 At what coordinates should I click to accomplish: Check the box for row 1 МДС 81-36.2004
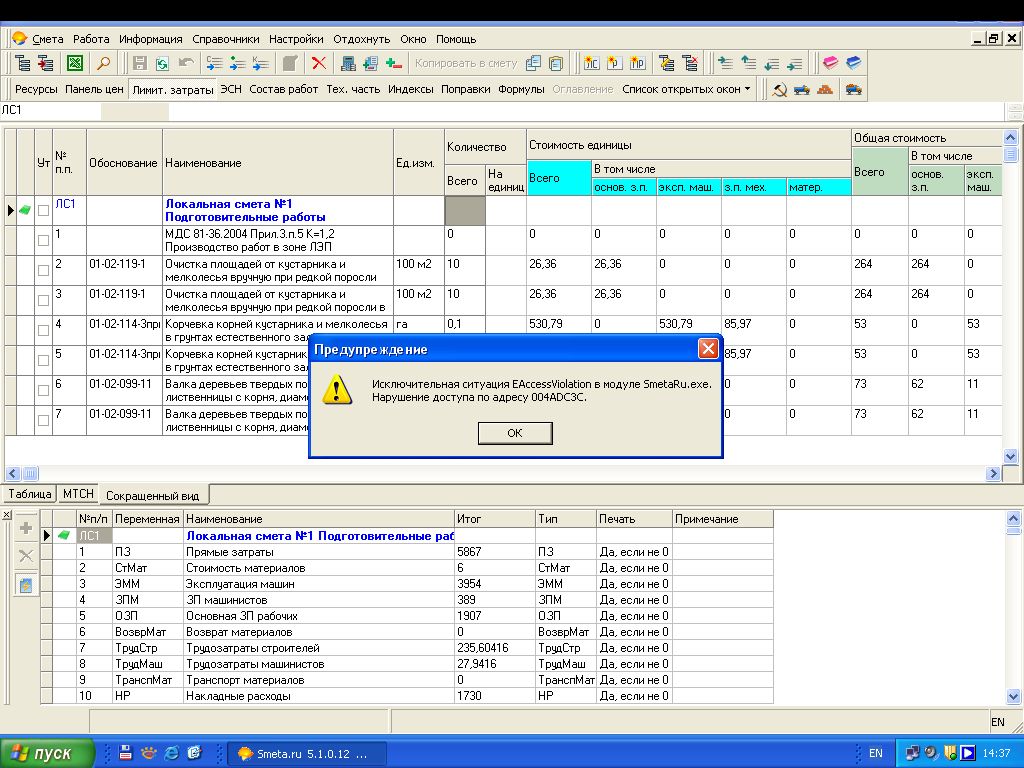click(x=43, y=240)
